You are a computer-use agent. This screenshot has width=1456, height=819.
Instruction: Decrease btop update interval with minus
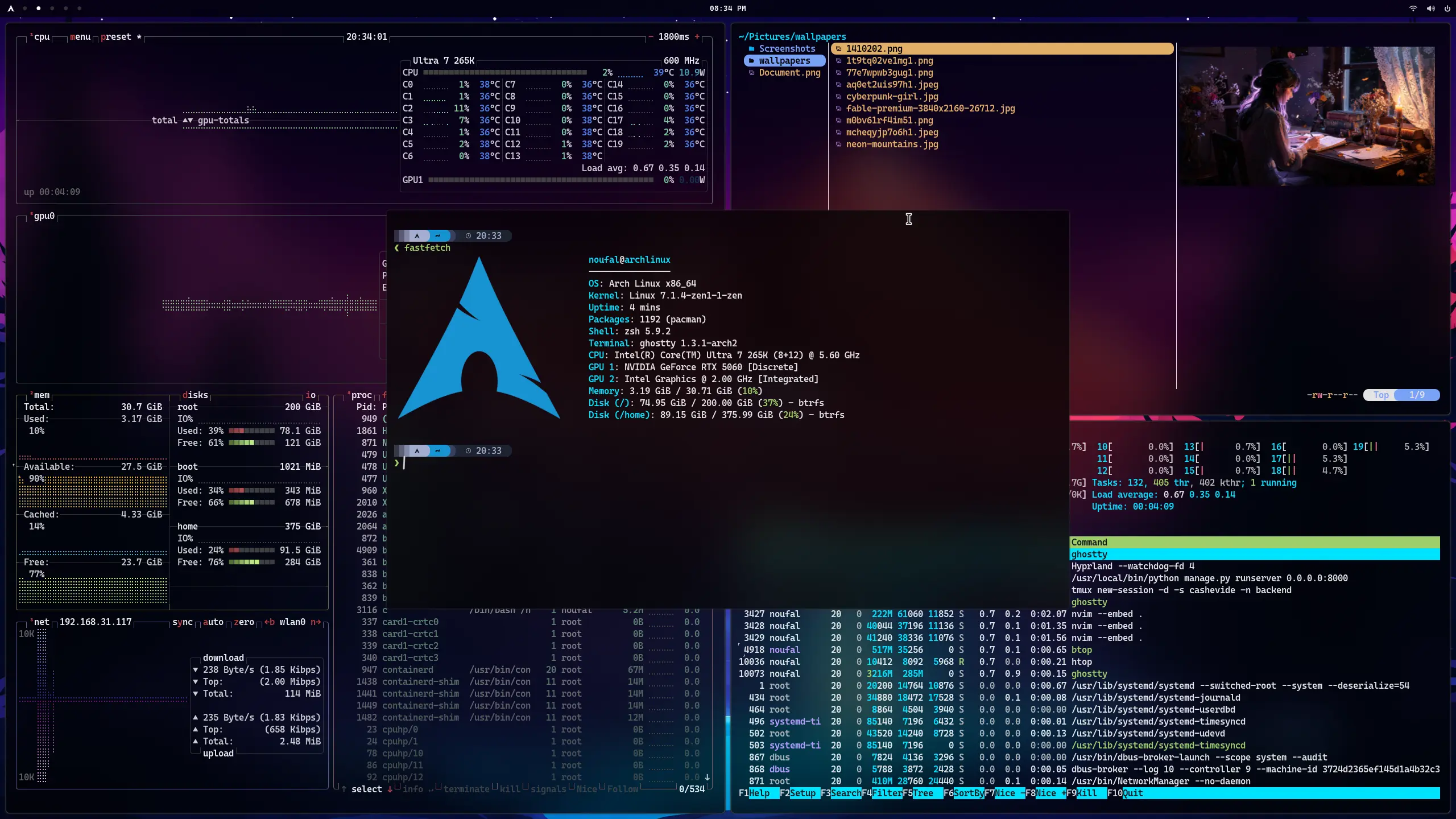click(x=651, y=37)
